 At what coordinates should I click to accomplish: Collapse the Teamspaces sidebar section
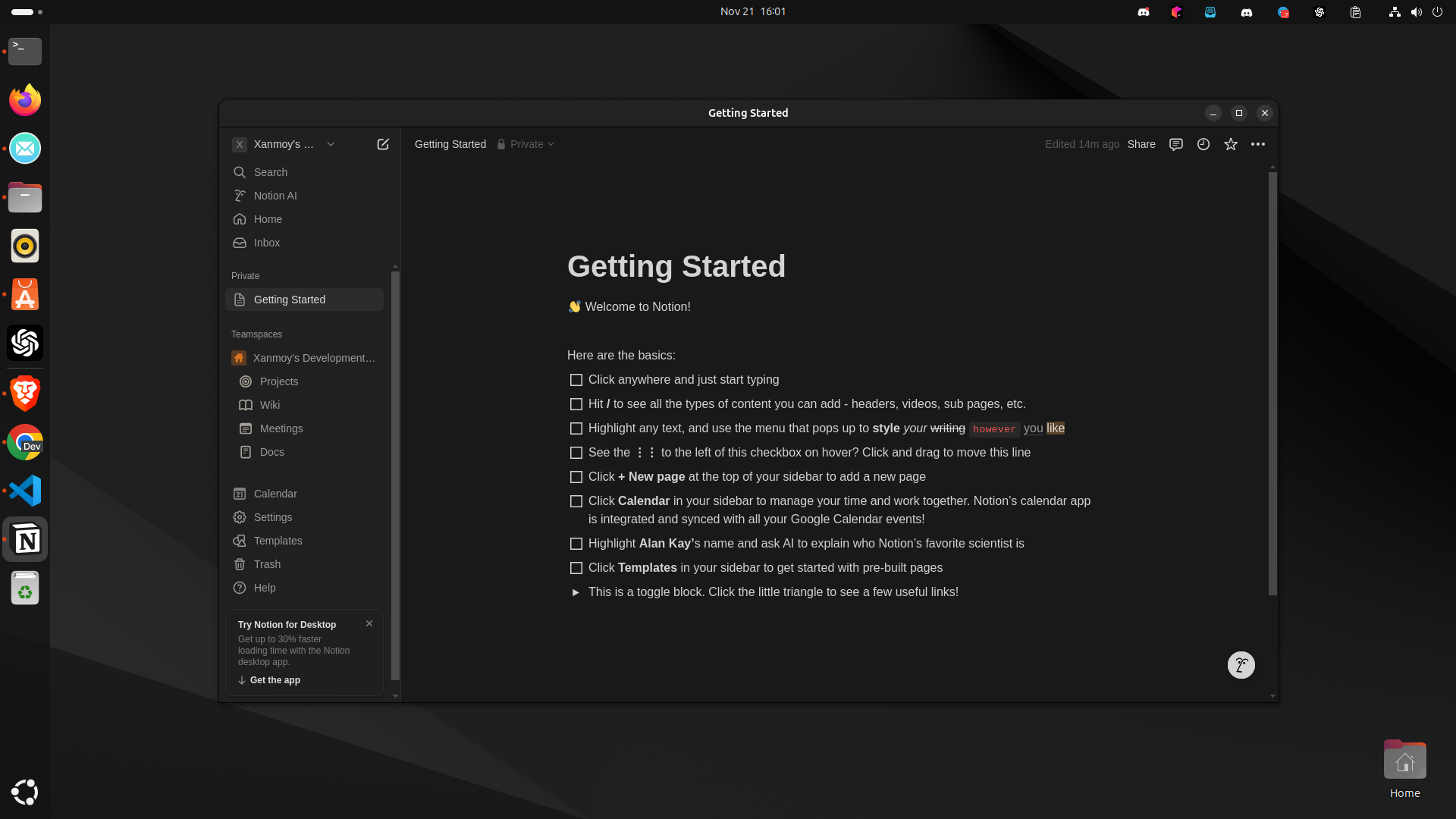[256, 334]
